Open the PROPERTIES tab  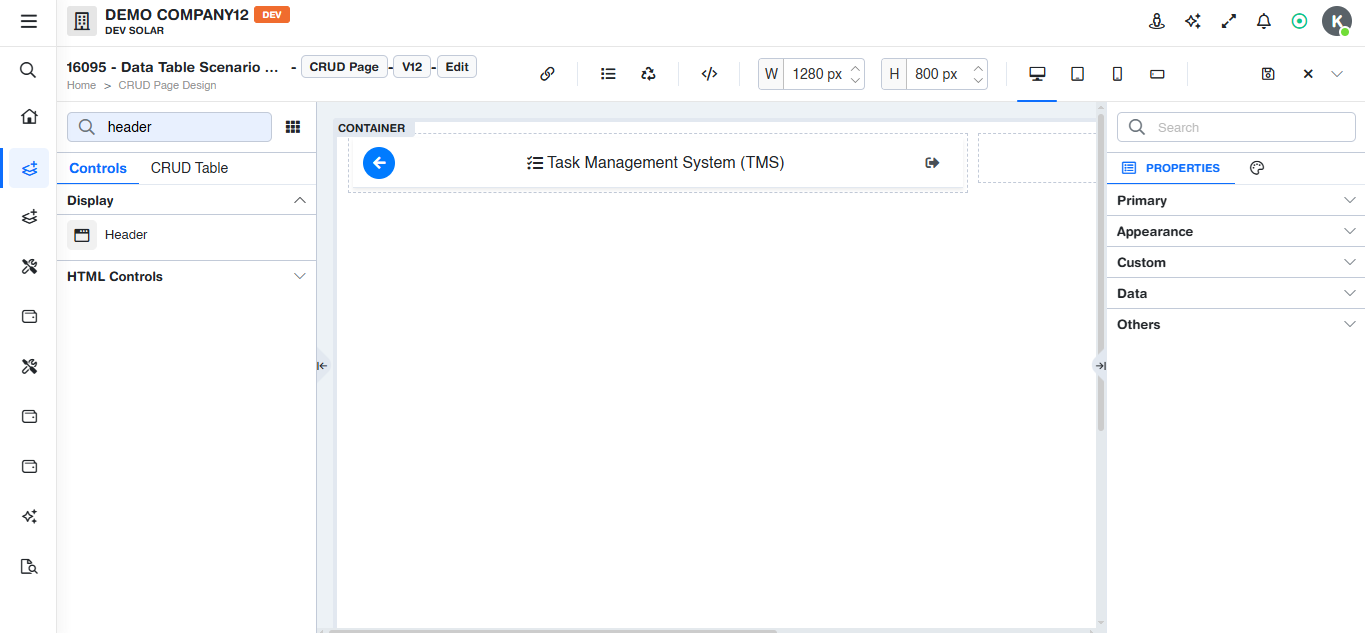1171,168
